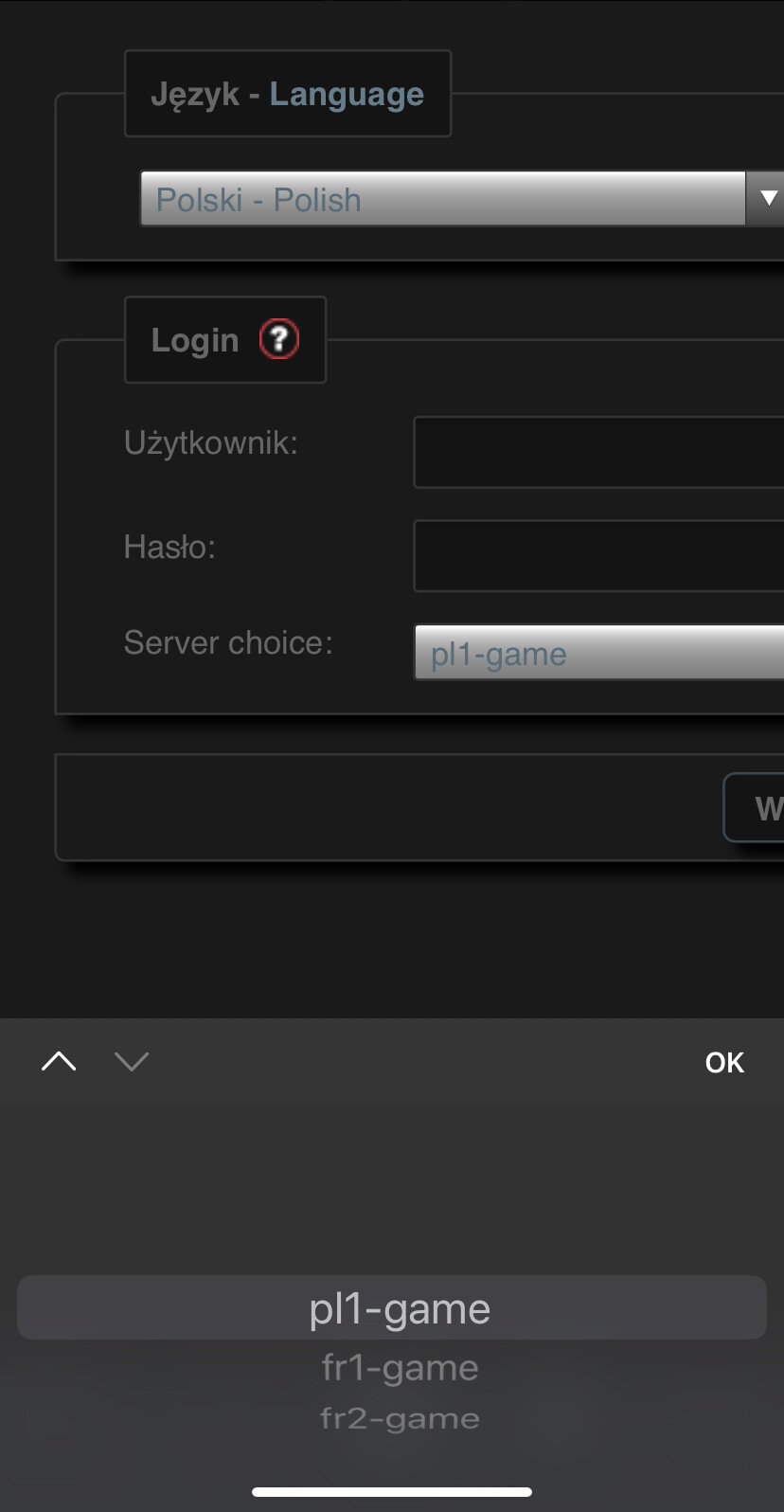Open the Server choice pl1-game dropdown

pos(598,653)
